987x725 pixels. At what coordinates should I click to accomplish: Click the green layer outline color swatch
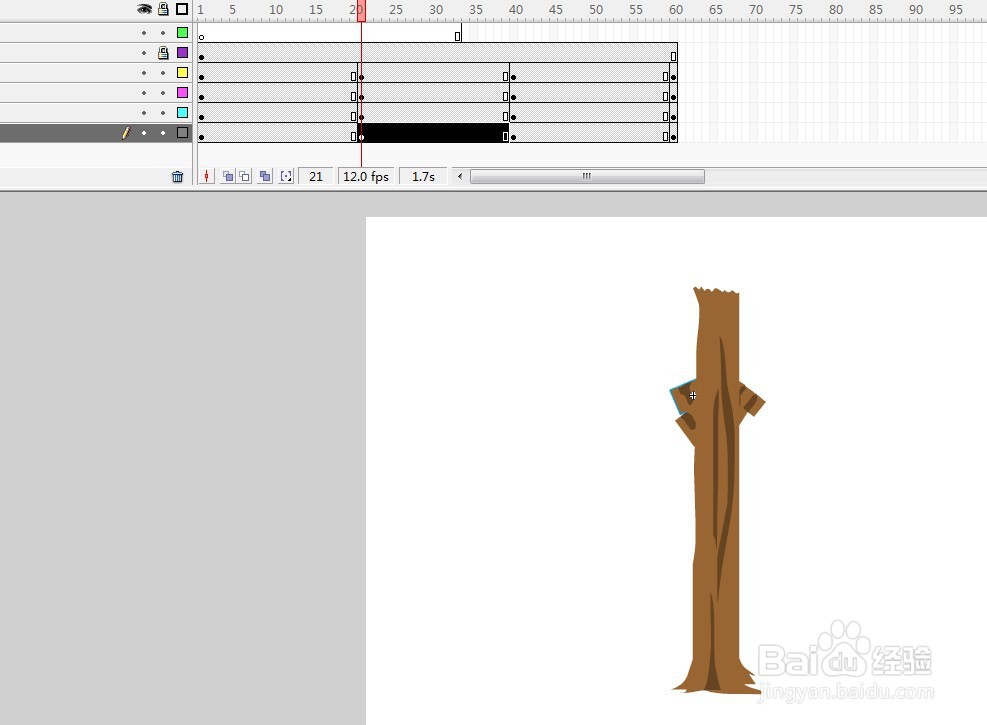(183, 32)
